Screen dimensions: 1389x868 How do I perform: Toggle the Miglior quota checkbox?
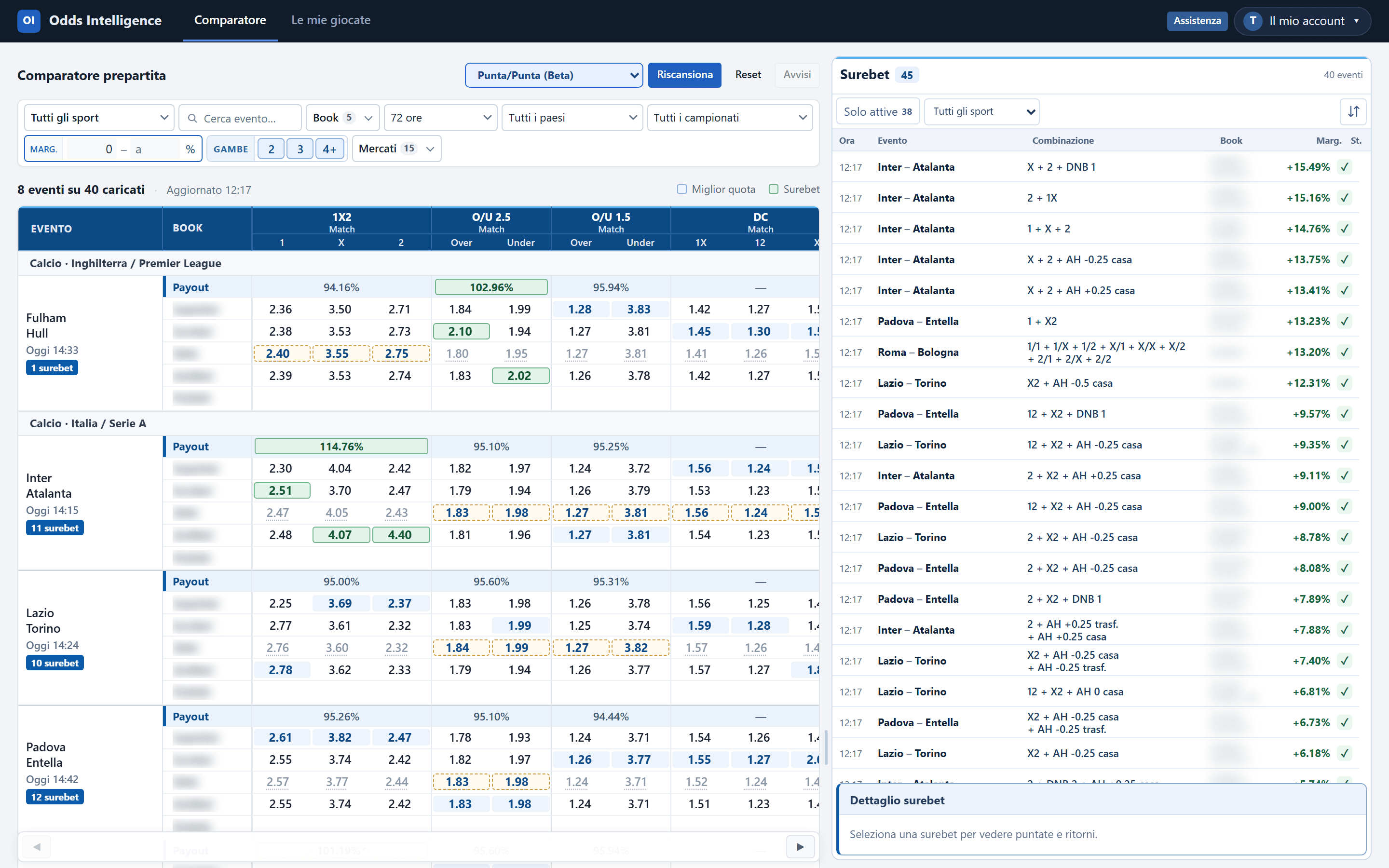682,190
